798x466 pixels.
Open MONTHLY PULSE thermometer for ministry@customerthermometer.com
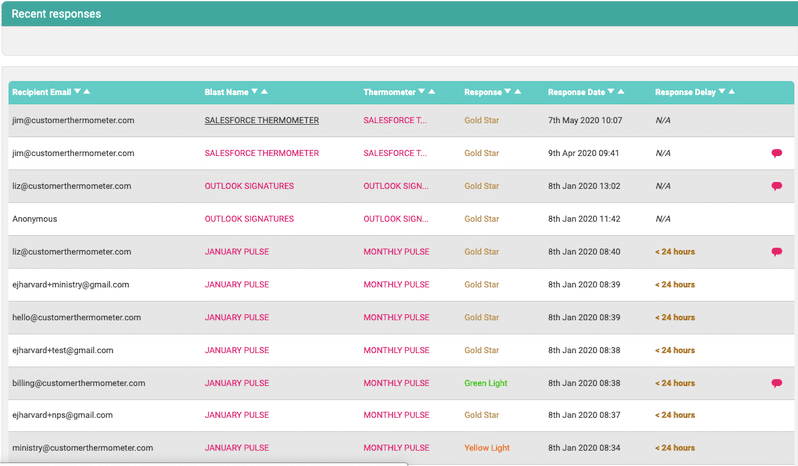396,448
